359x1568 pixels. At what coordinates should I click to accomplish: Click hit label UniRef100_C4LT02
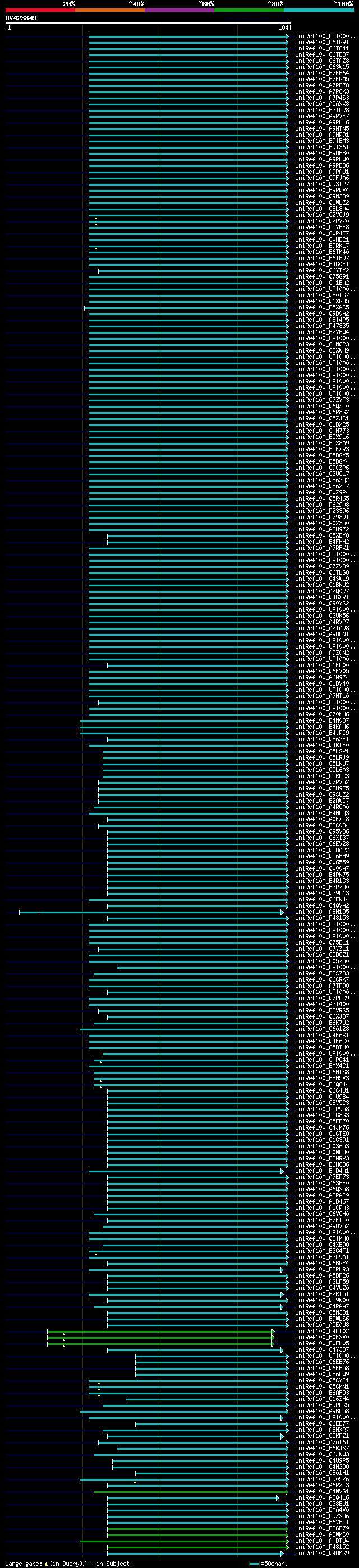point(322,1331)
